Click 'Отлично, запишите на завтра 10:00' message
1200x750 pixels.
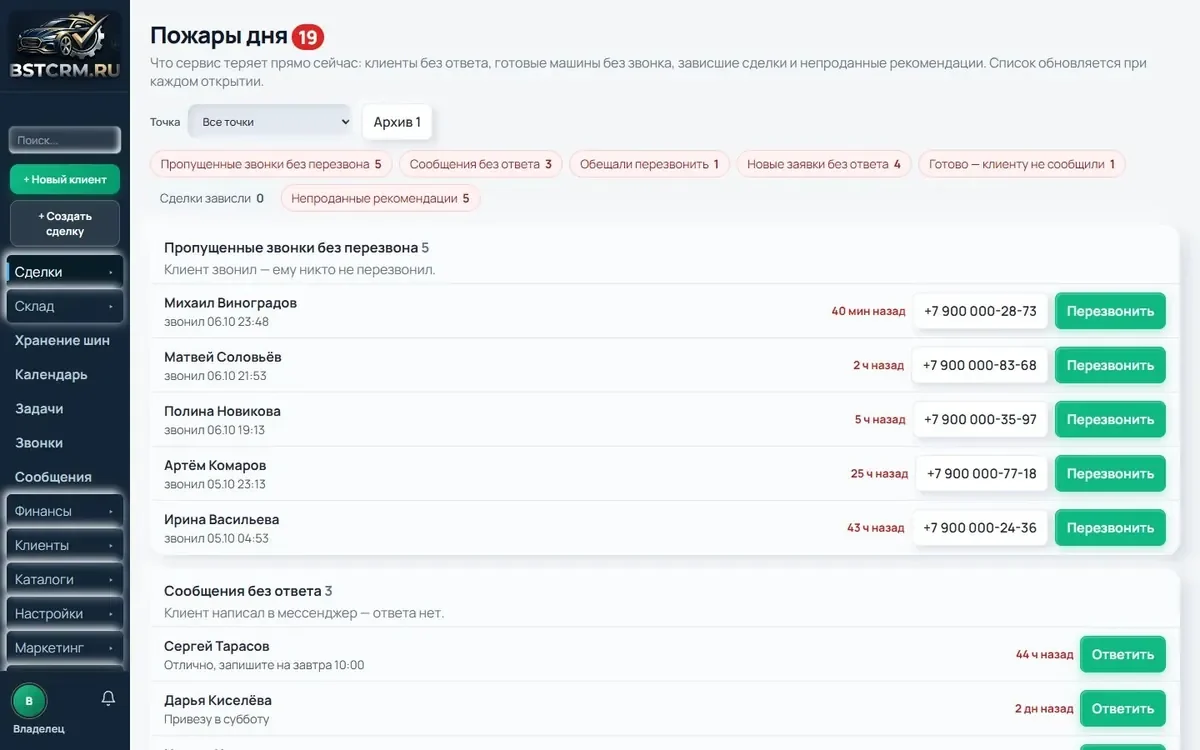(x=264, y=665)
